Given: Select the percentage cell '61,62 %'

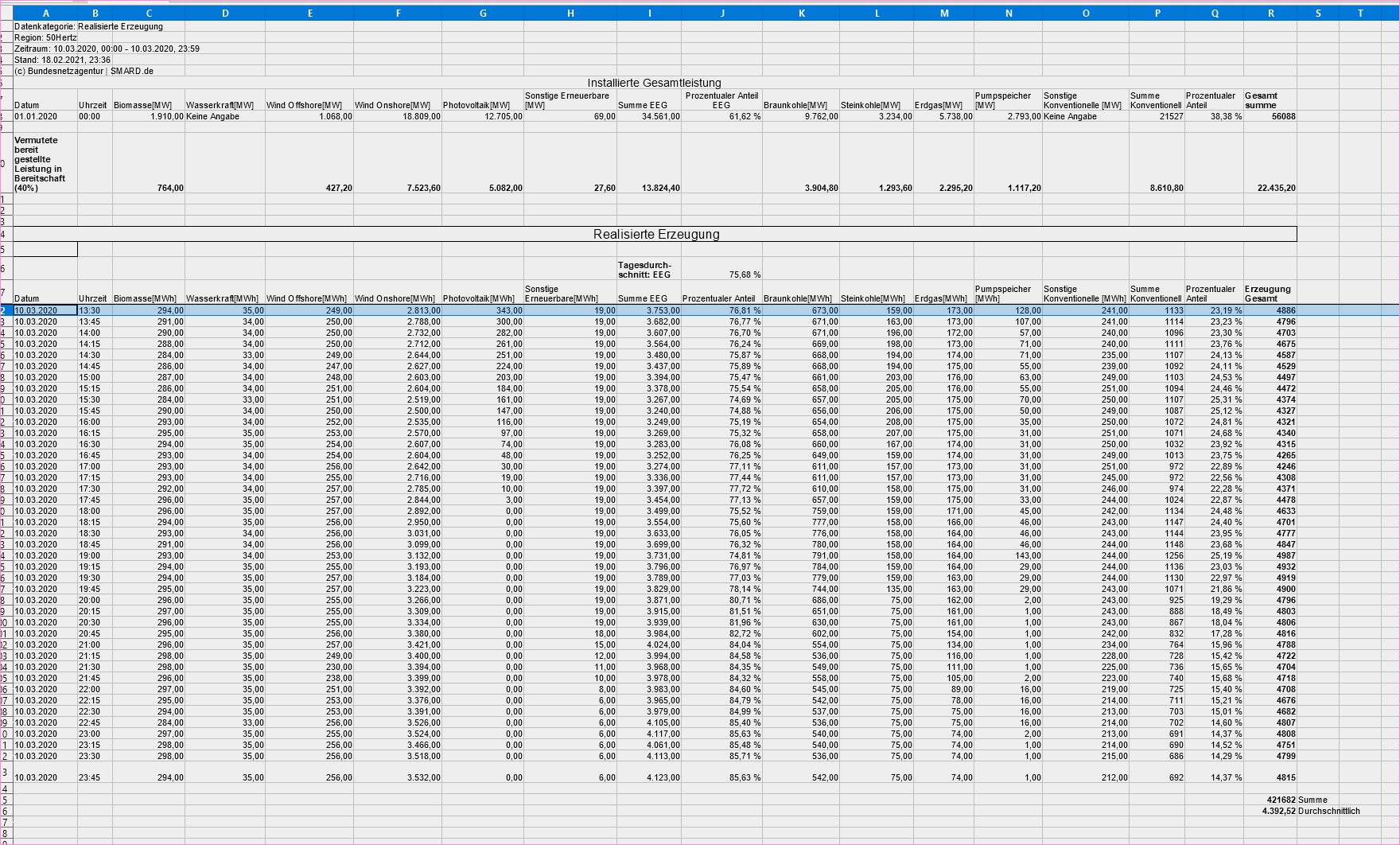Looking at the screenshot, I should pyautogui.click(x=722, y=116).
